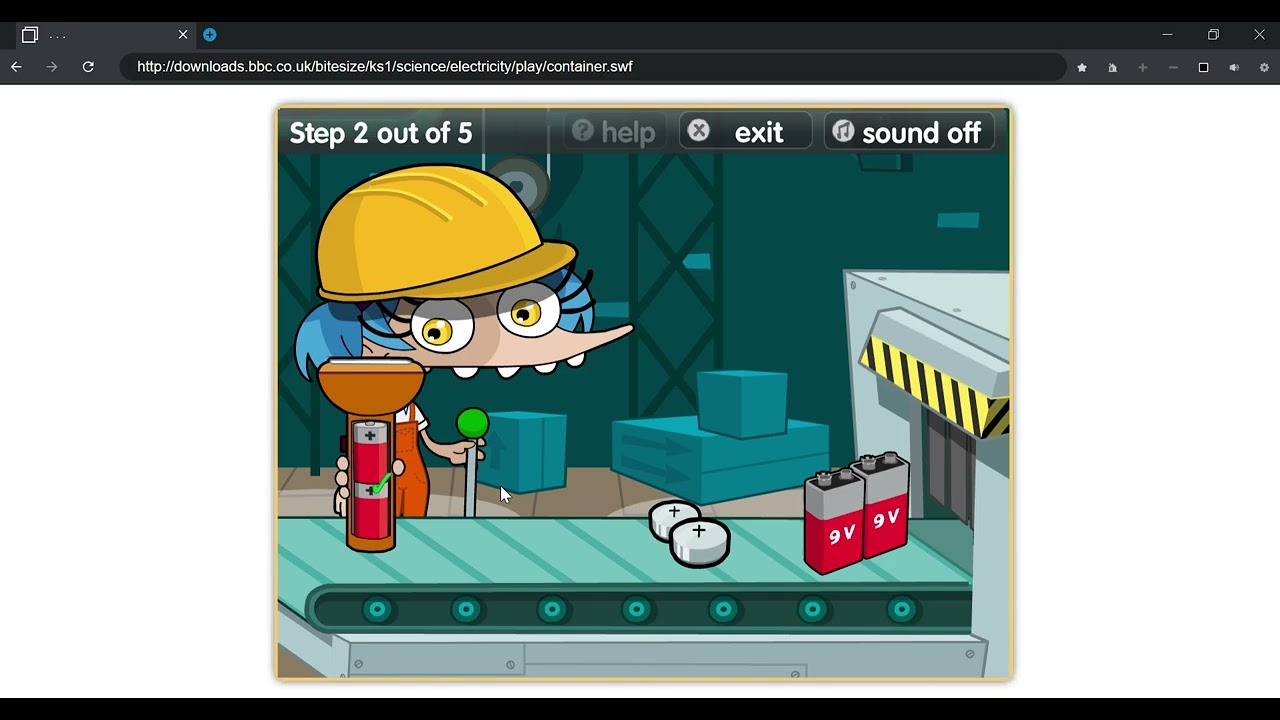Pull the green lever knob
Image resolution: width=1280 pixels, height=720 pixels.
[x=472, y=423]
